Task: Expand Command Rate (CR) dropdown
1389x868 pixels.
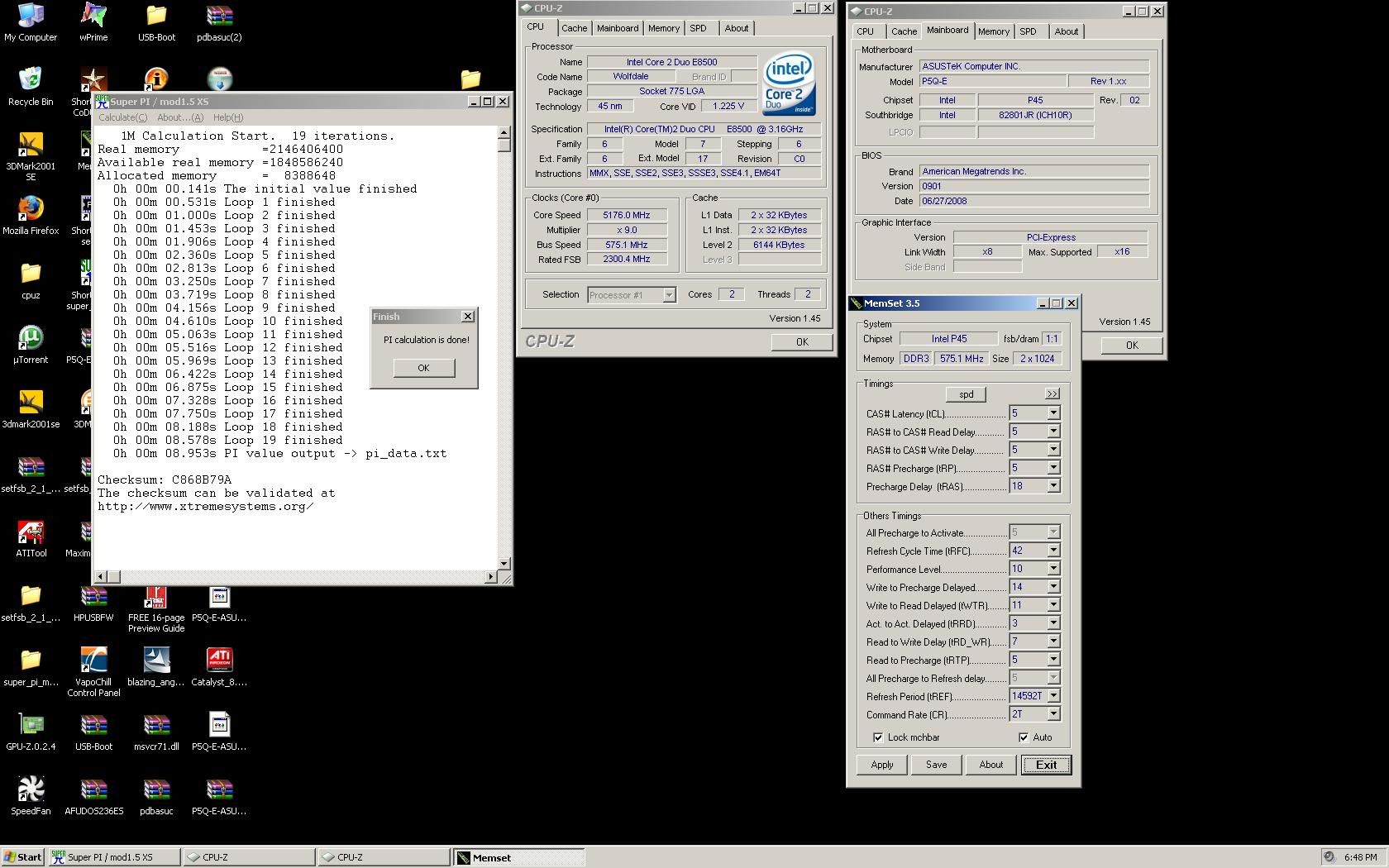Action: point(1053,713)
